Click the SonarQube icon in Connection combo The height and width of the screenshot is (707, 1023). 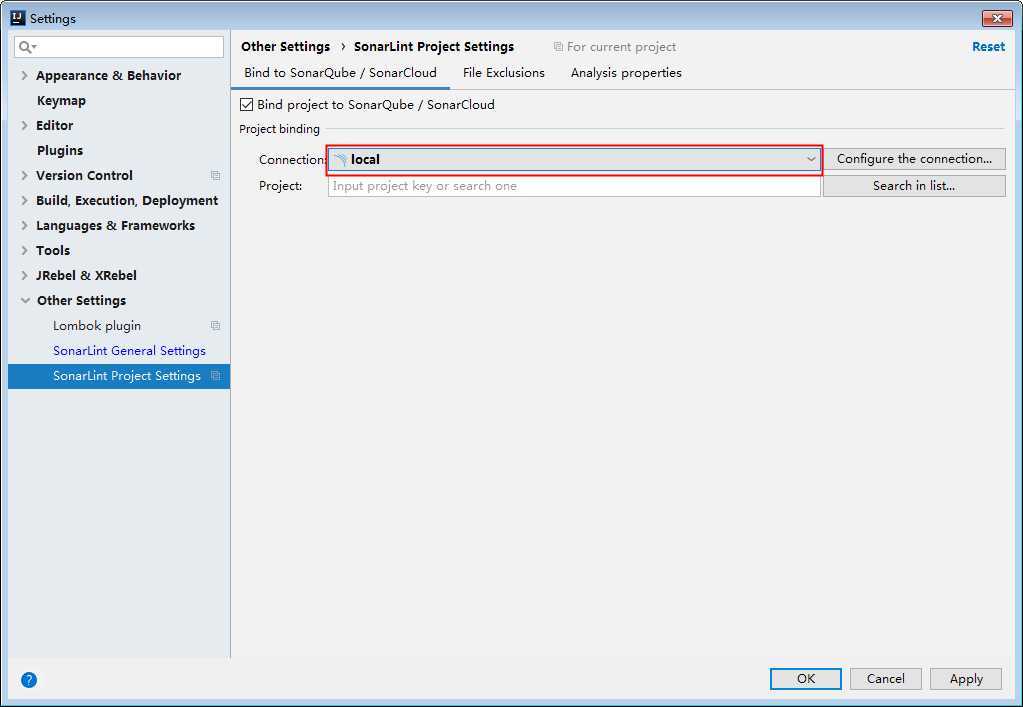340,160
